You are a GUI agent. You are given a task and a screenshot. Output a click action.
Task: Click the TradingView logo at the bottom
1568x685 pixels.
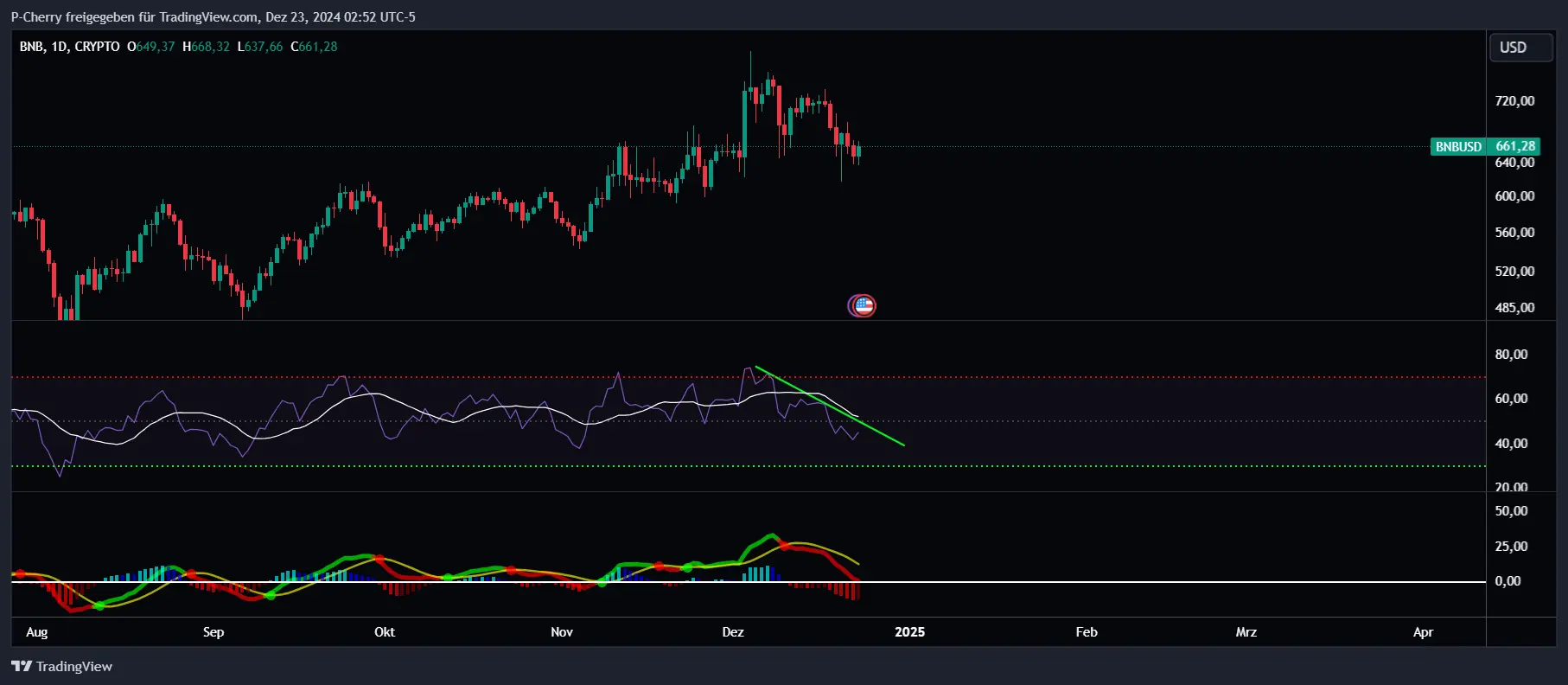pos(61,666)
